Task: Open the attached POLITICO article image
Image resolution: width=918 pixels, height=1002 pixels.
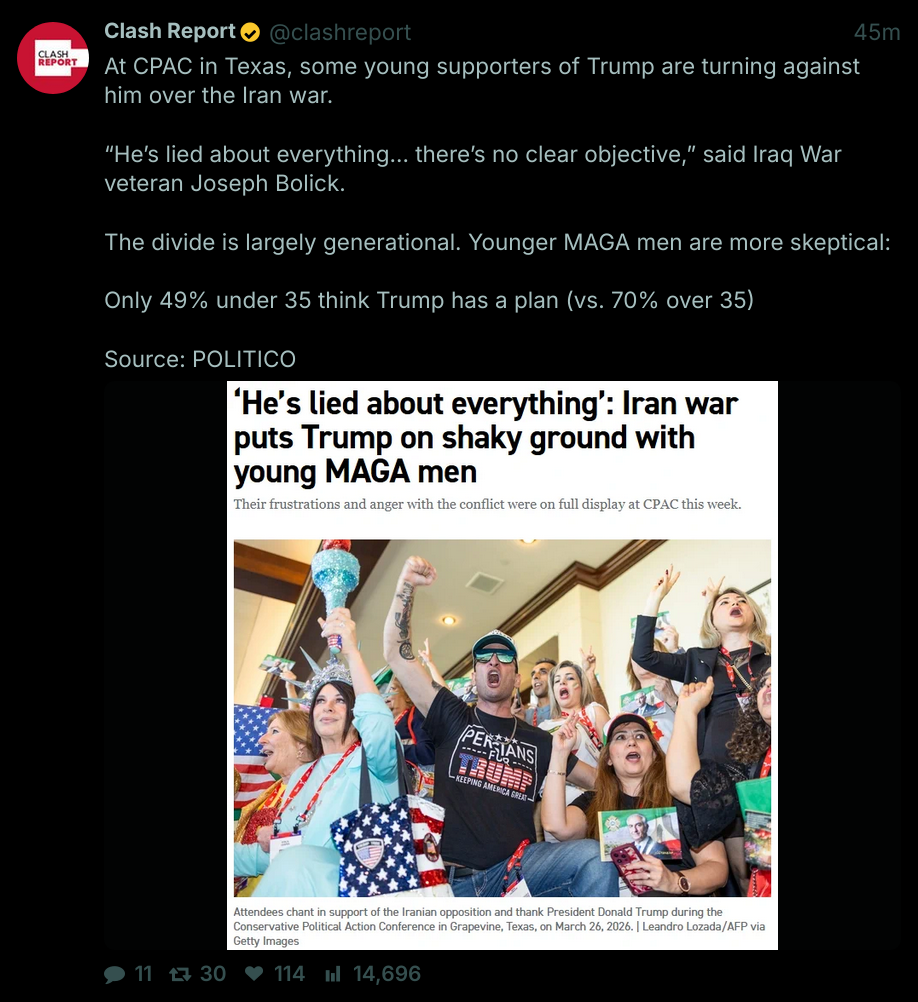Action: 502,665
